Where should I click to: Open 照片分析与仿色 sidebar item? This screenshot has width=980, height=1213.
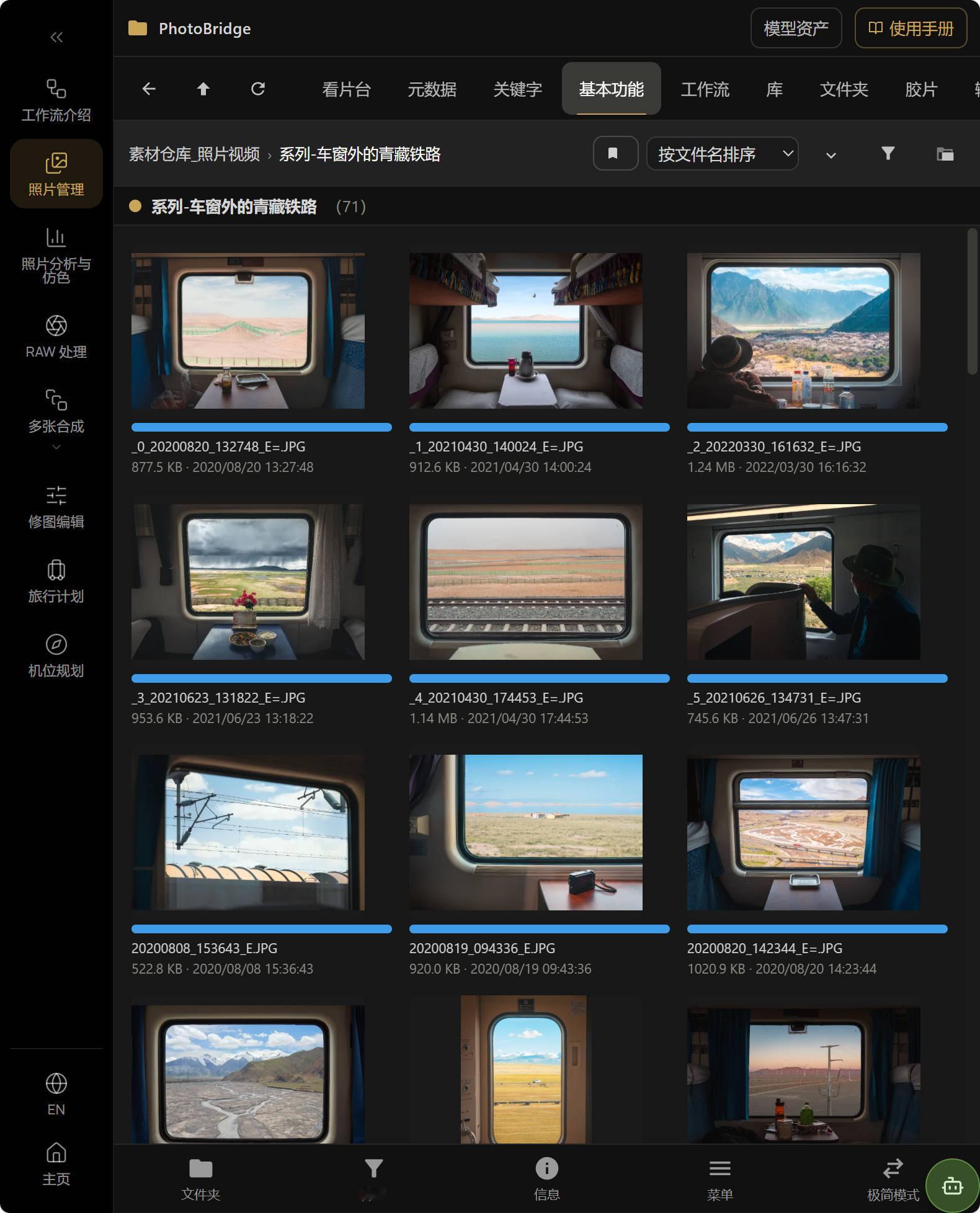[56, 255]
